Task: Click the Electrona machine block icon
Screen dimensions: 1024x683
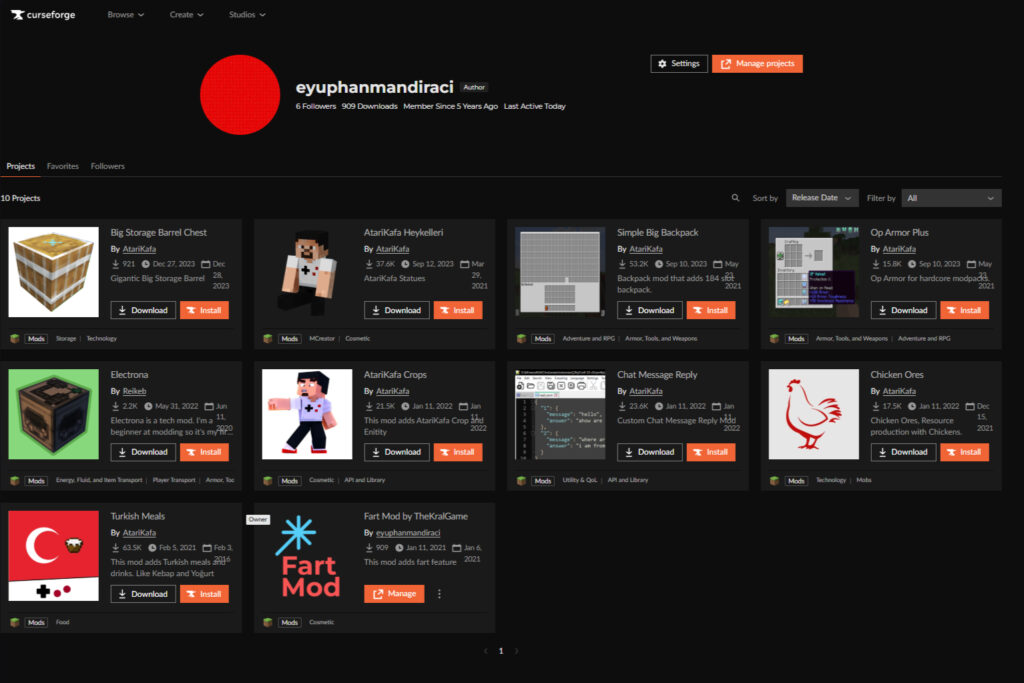Action: click(x=53, y=414)
